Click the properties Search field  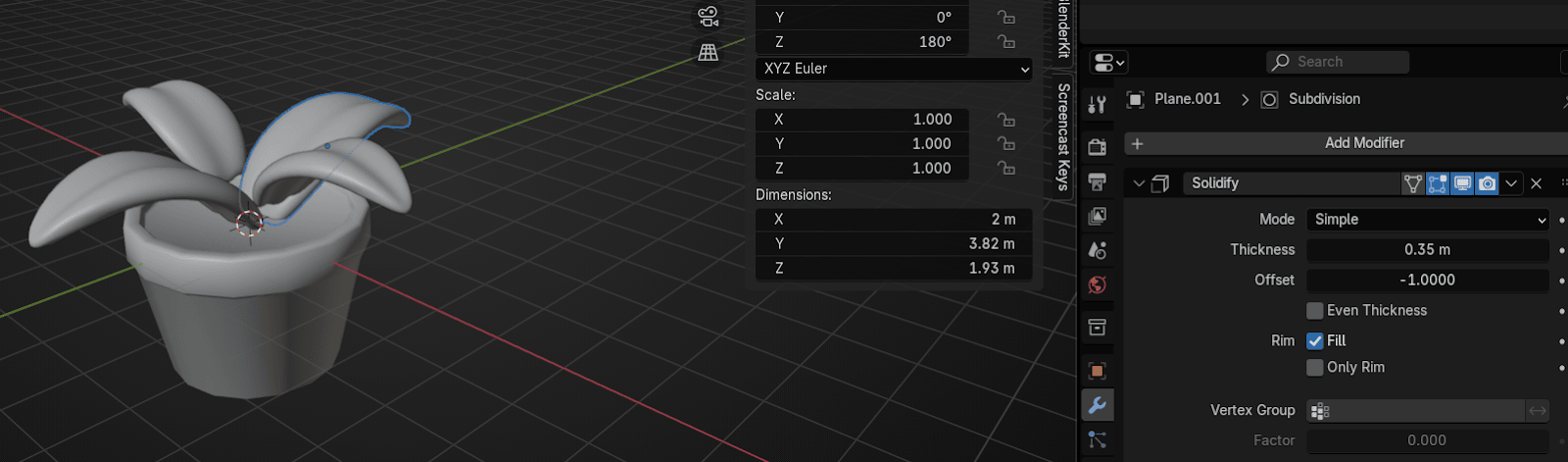(1338, 62)
